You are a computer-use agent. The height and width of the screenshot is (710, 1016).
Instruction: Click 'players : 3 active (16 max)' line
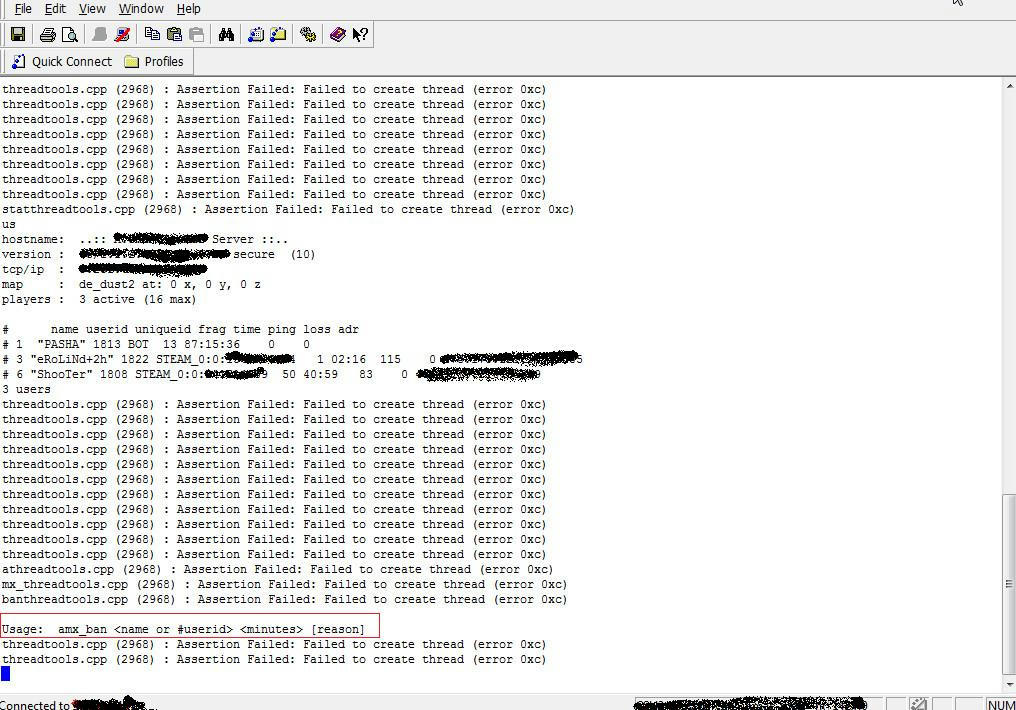tap(98, 299)
